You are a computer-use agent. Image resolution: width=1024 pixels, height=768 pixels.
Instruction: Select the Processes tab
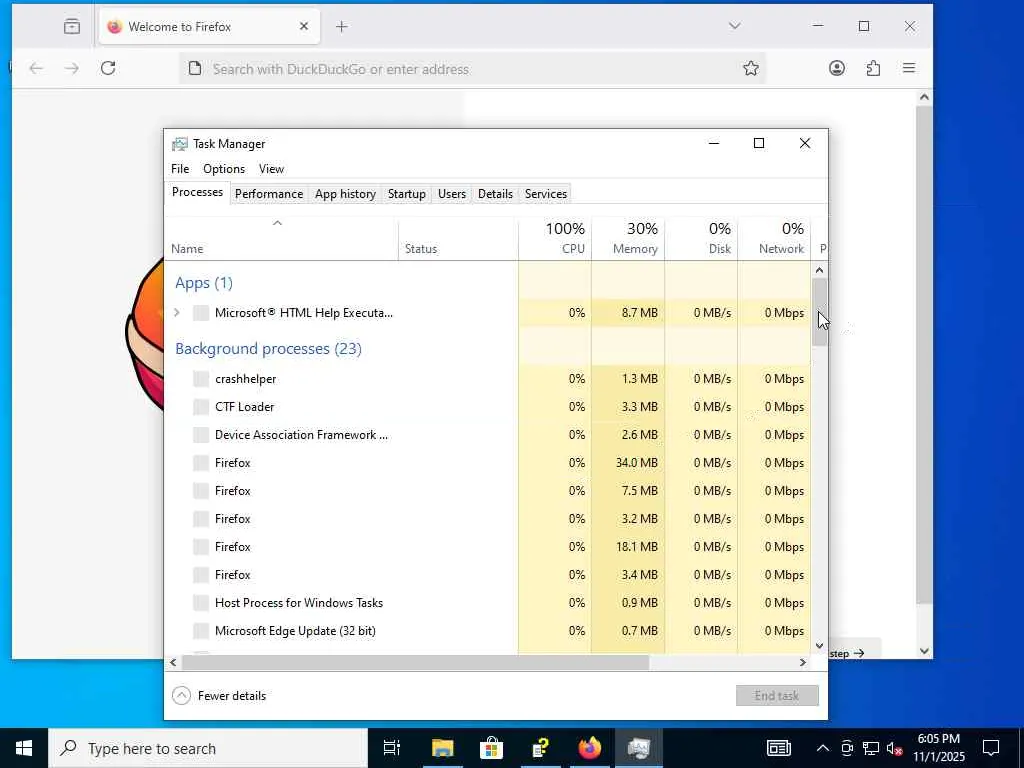(197, 192)
